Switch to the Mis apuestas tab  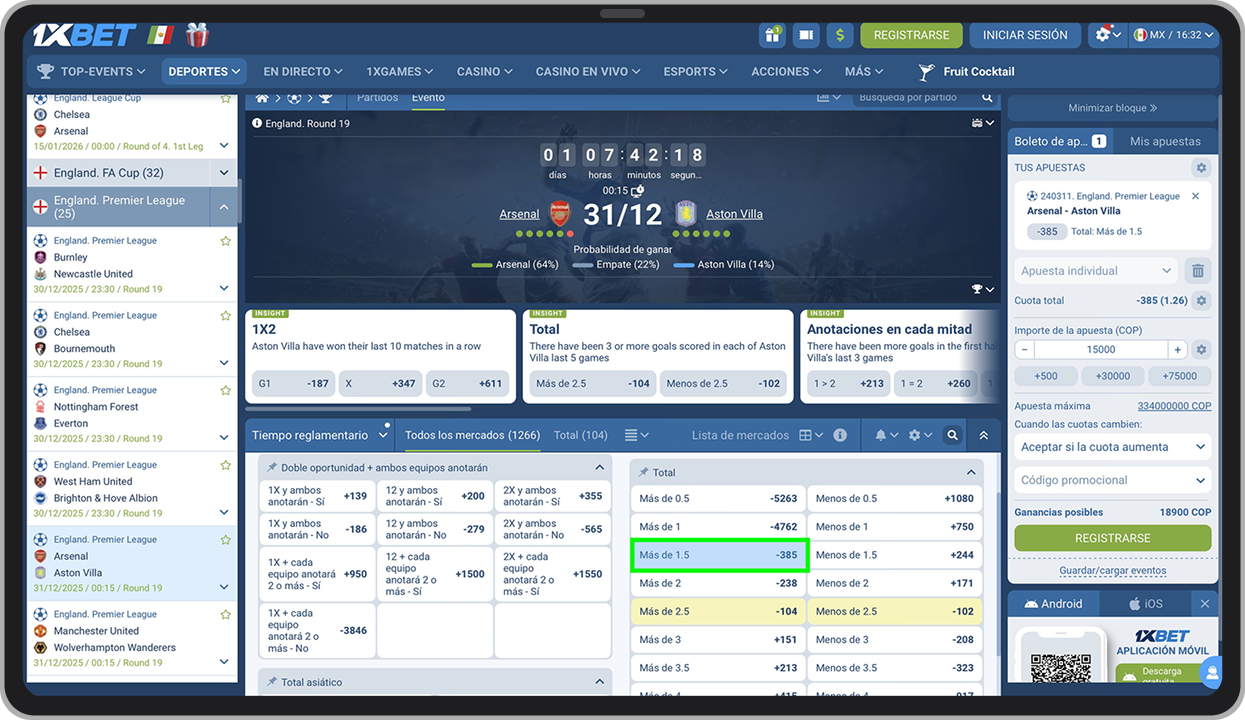tap(1165, 141)
